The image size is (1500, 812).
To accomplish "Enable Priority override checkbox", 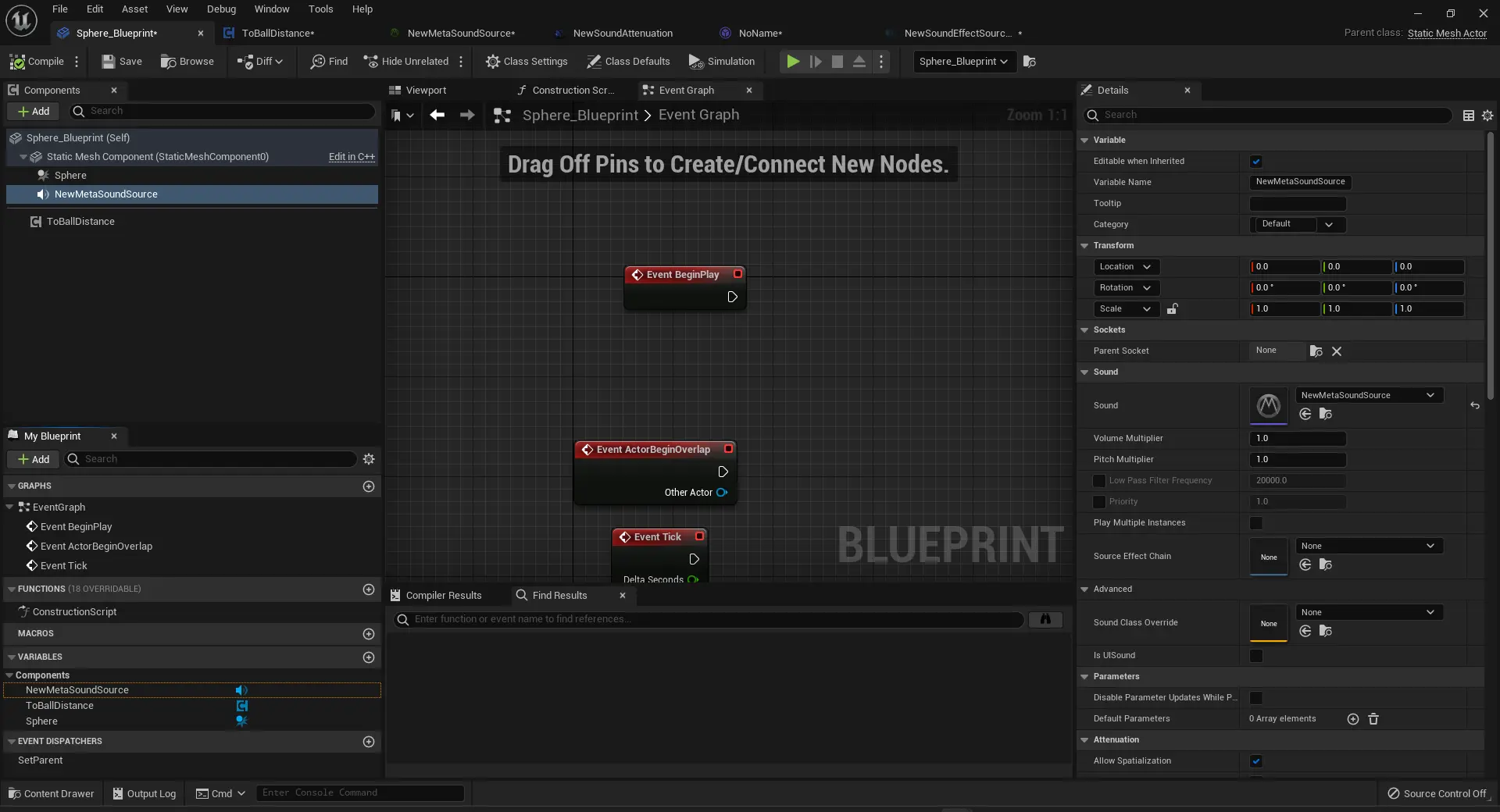I will point(1099,502).
